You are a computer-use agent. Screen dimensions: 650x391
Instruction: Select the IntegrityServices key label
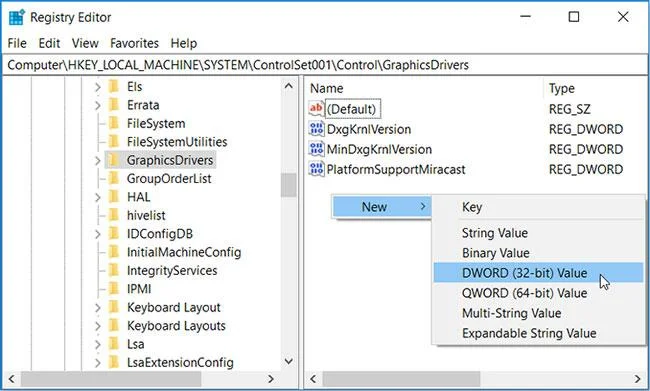pos(172,270)
